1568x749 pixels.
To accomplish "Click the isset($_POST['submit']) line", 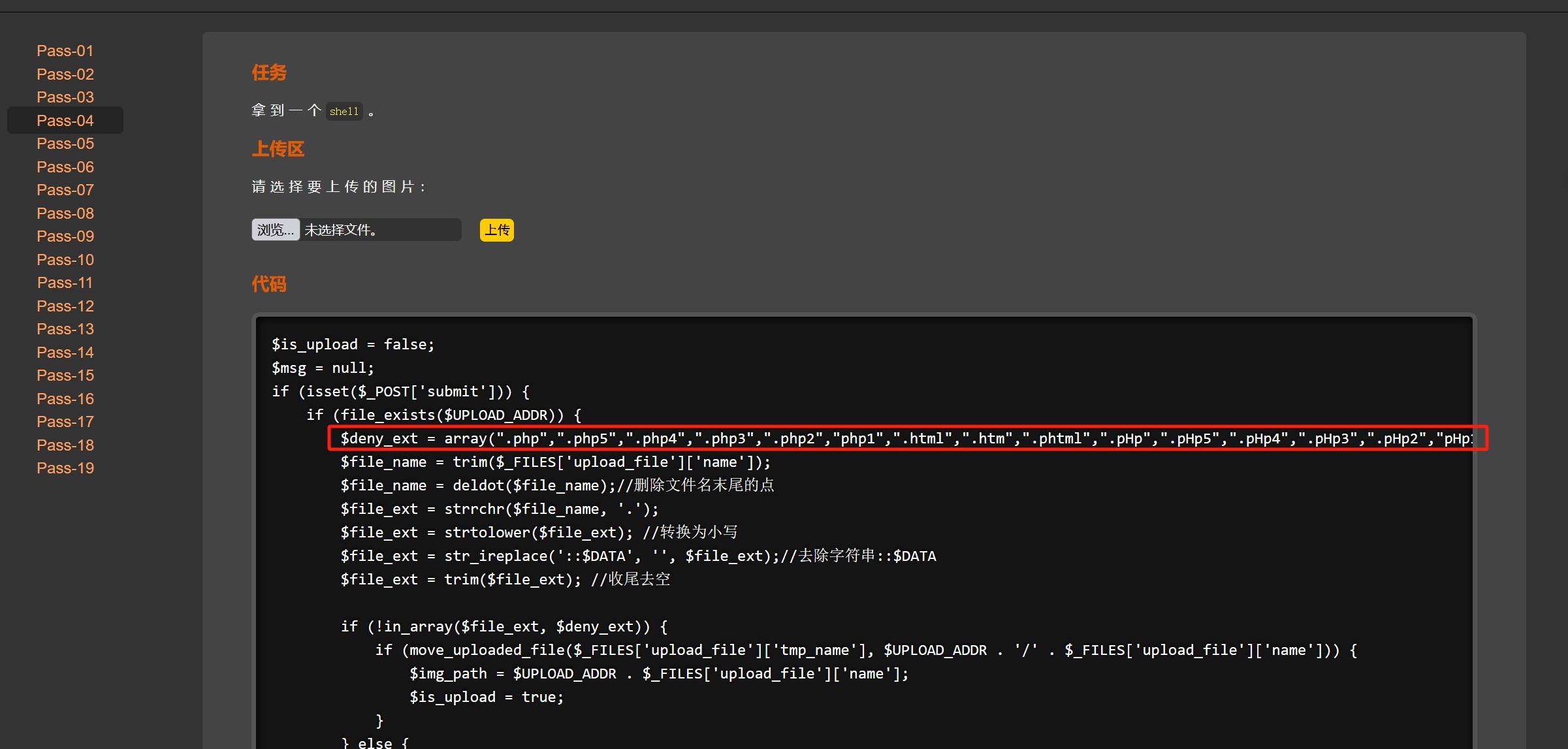I will coord(401,391).
